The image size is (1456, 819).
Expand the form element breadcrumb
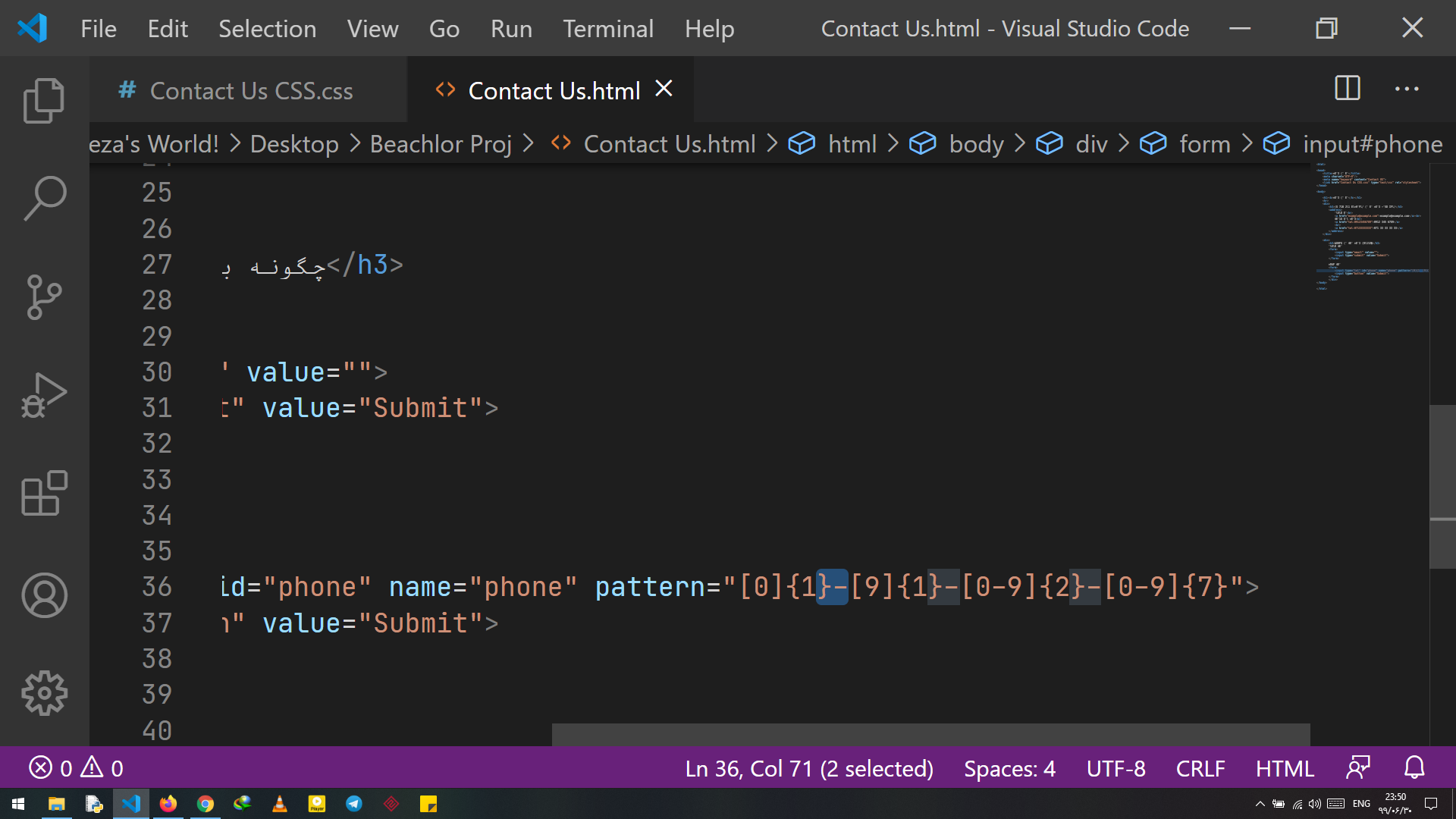tap(1185, 143)
